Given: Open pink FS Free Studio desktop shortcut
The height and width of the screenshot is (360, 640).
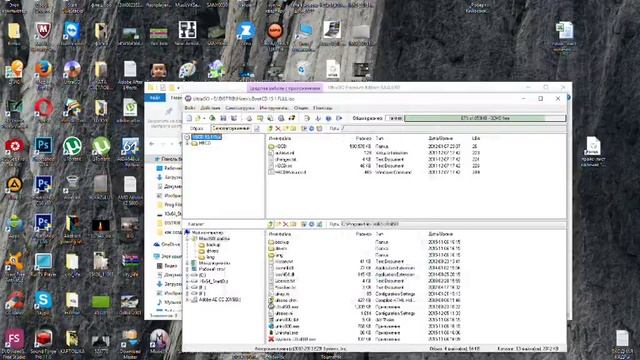Looking at the screenshot, I should click(14, 339).
